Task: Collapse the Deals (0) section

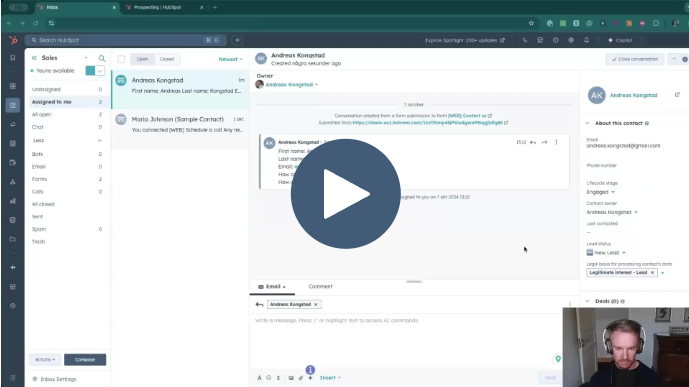Action: (x=588, y=301)
